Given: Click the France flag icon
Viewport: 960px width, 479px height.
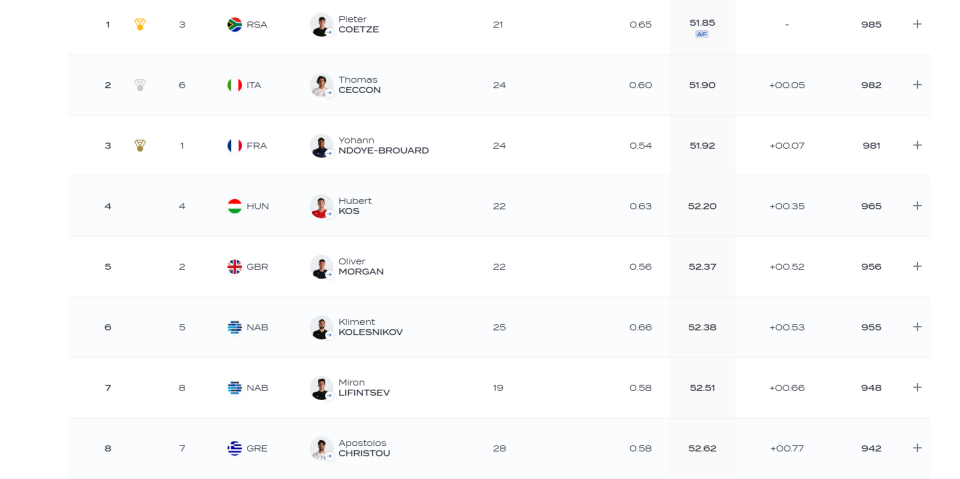Looking at the screenshot, I should [x=234, y=146].
